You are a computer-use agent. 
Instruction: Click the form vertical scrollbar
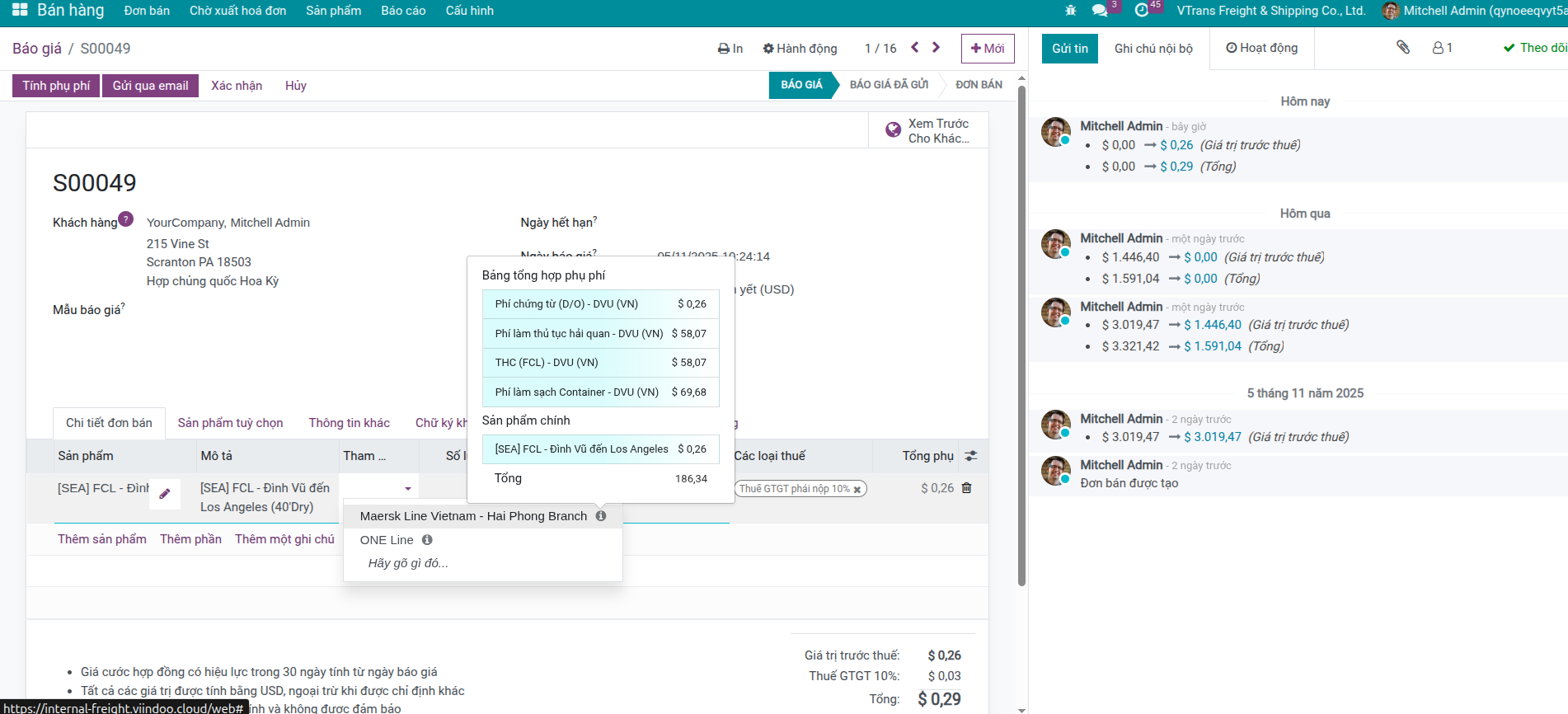click(x=1021, y=330)
